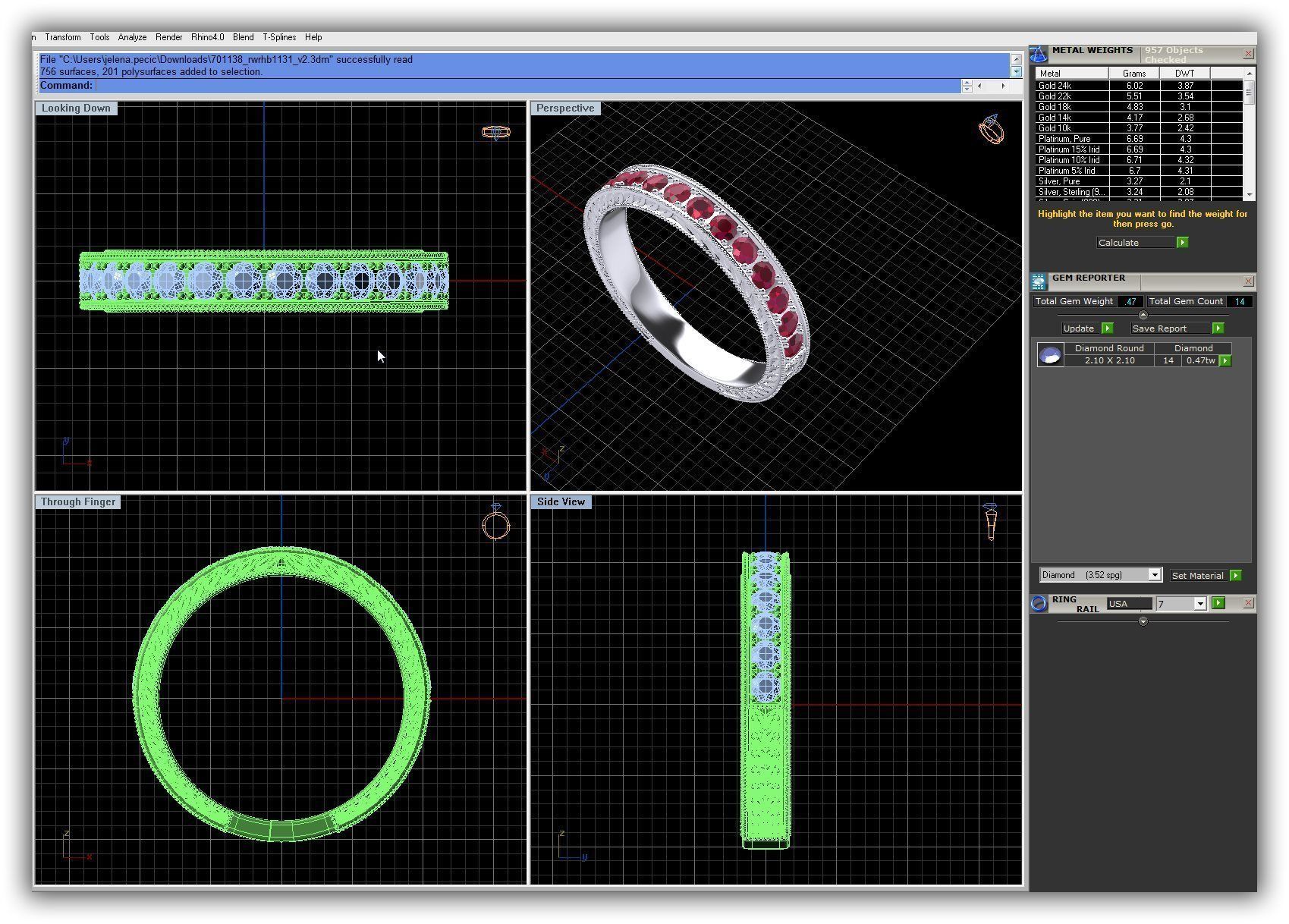The height and width of the screenshot is (924, 1289).
Task: Click the Calculate button
Action: [x=1136, y=243]
